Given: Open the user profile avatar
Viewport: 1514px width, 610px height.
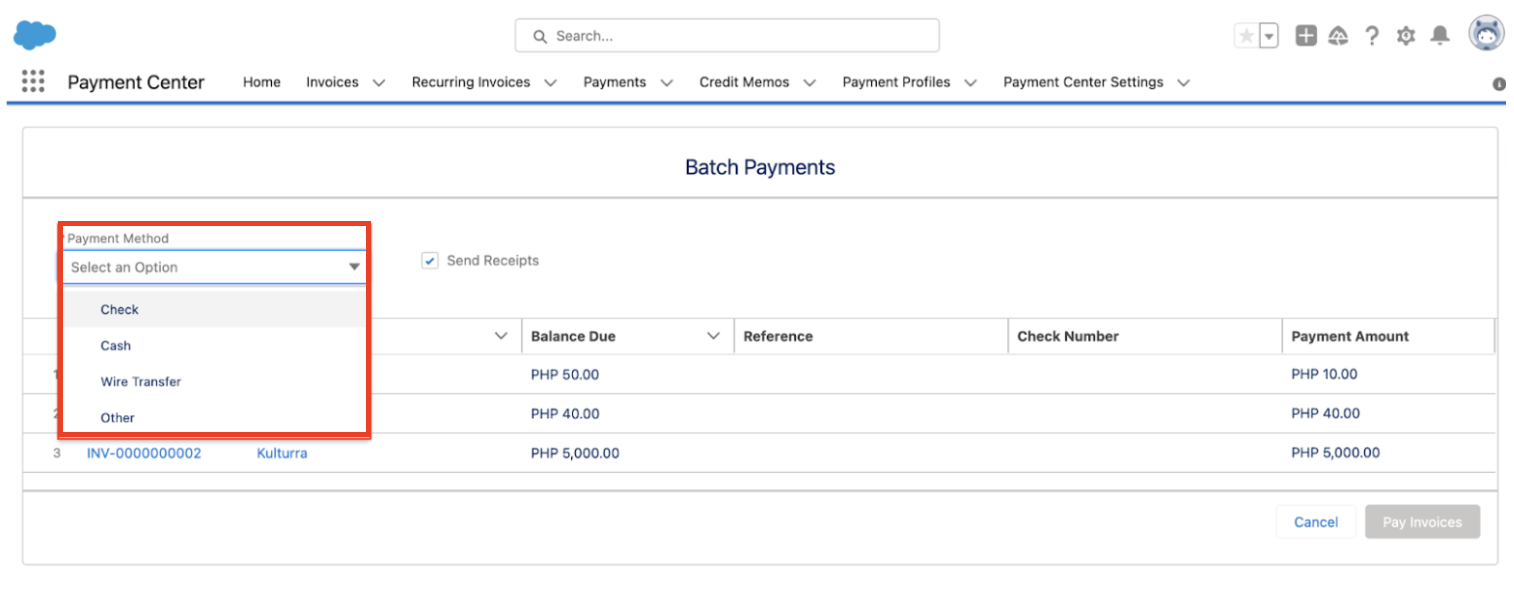Looking at the screenshot, I should (1486, 34).
